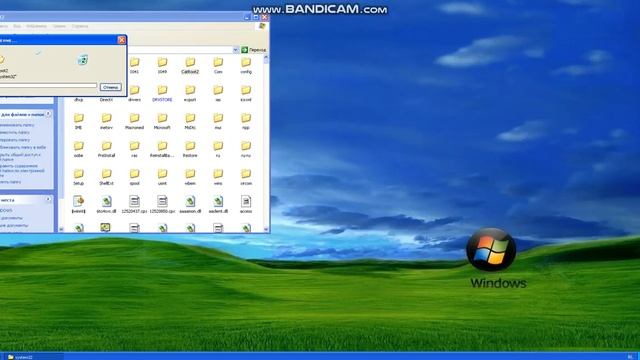Viewport: 640px width, 360px height.
Task: Open the Сервис menu
Action: pos(59,26)
